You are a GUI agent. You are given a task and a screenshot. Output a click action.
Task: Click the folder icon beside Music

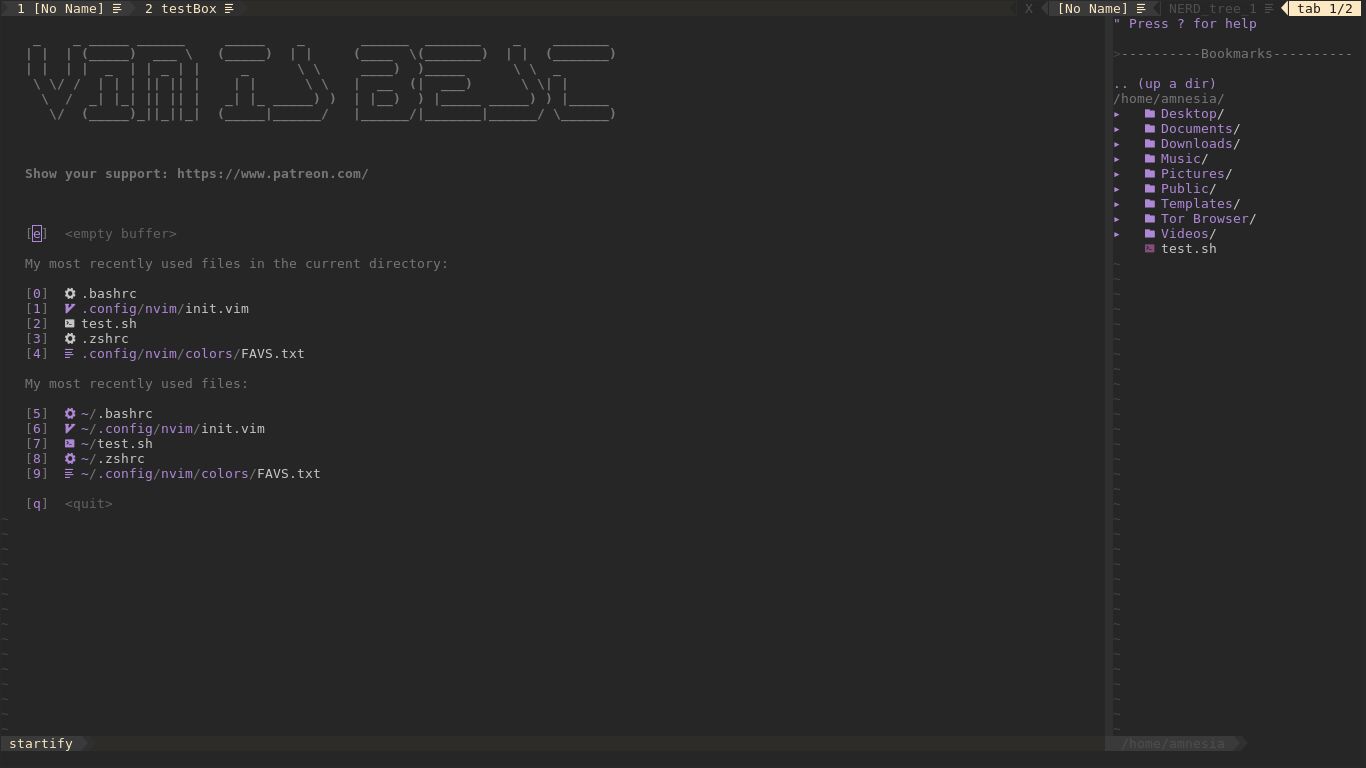tap(1149, 158)
